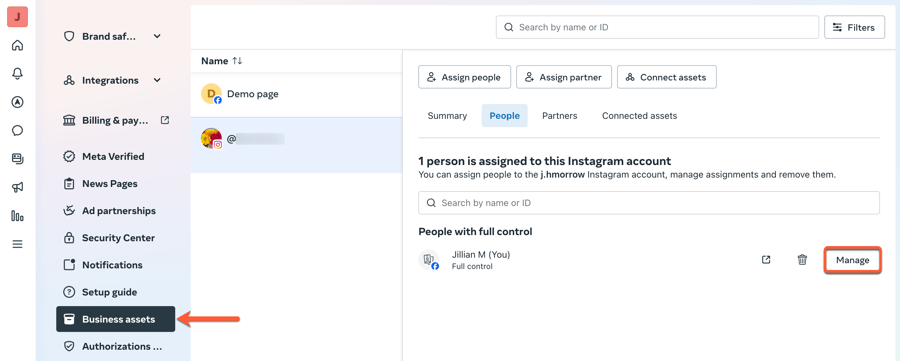Open the Filters options button

click(x=854, y=27)
